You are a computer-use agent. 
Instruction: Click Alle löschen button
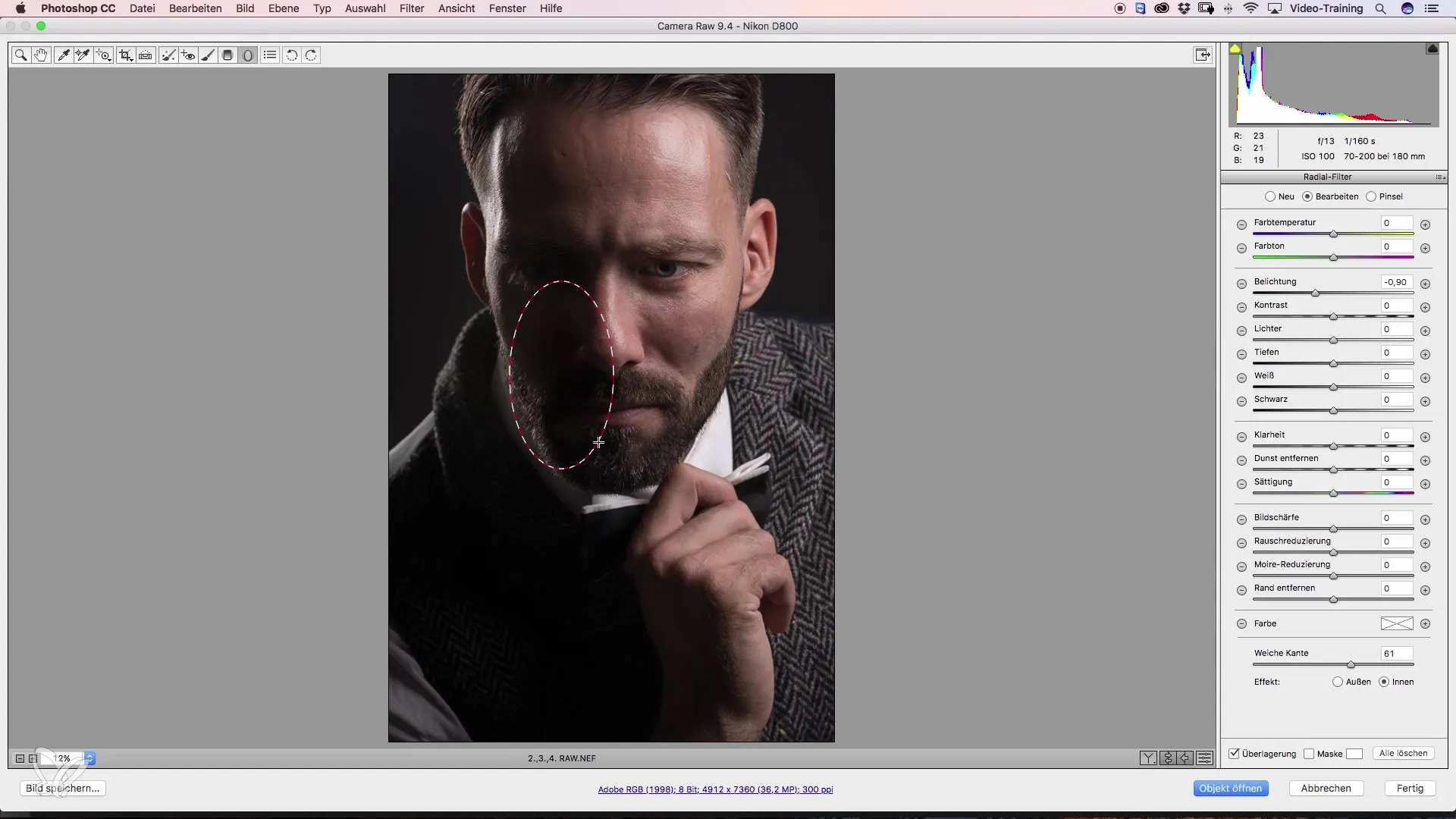tap(1404, 754)
